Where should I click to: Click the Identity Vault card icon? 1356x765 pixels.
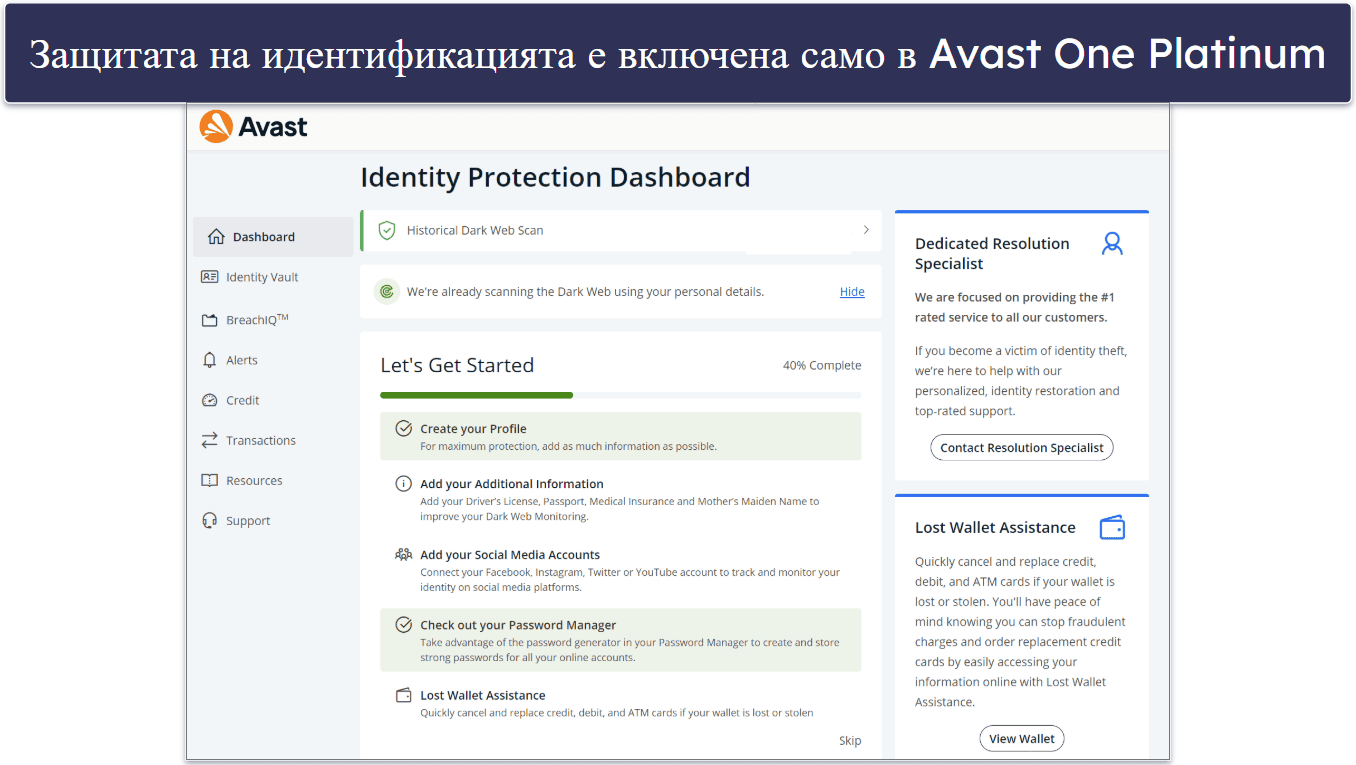click(209, 277)
